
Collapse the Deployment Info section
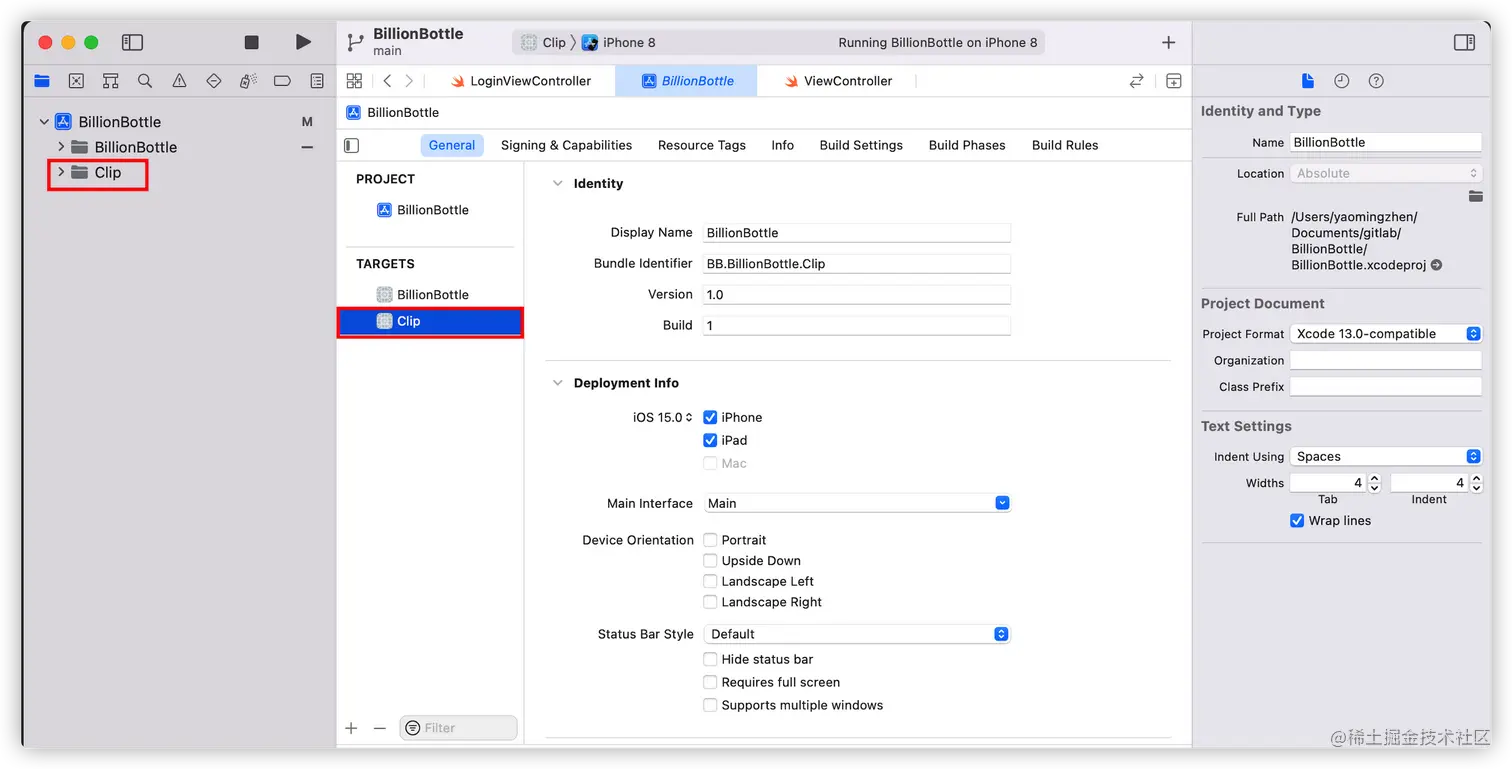pyautogui.click(x=558, y=383)
